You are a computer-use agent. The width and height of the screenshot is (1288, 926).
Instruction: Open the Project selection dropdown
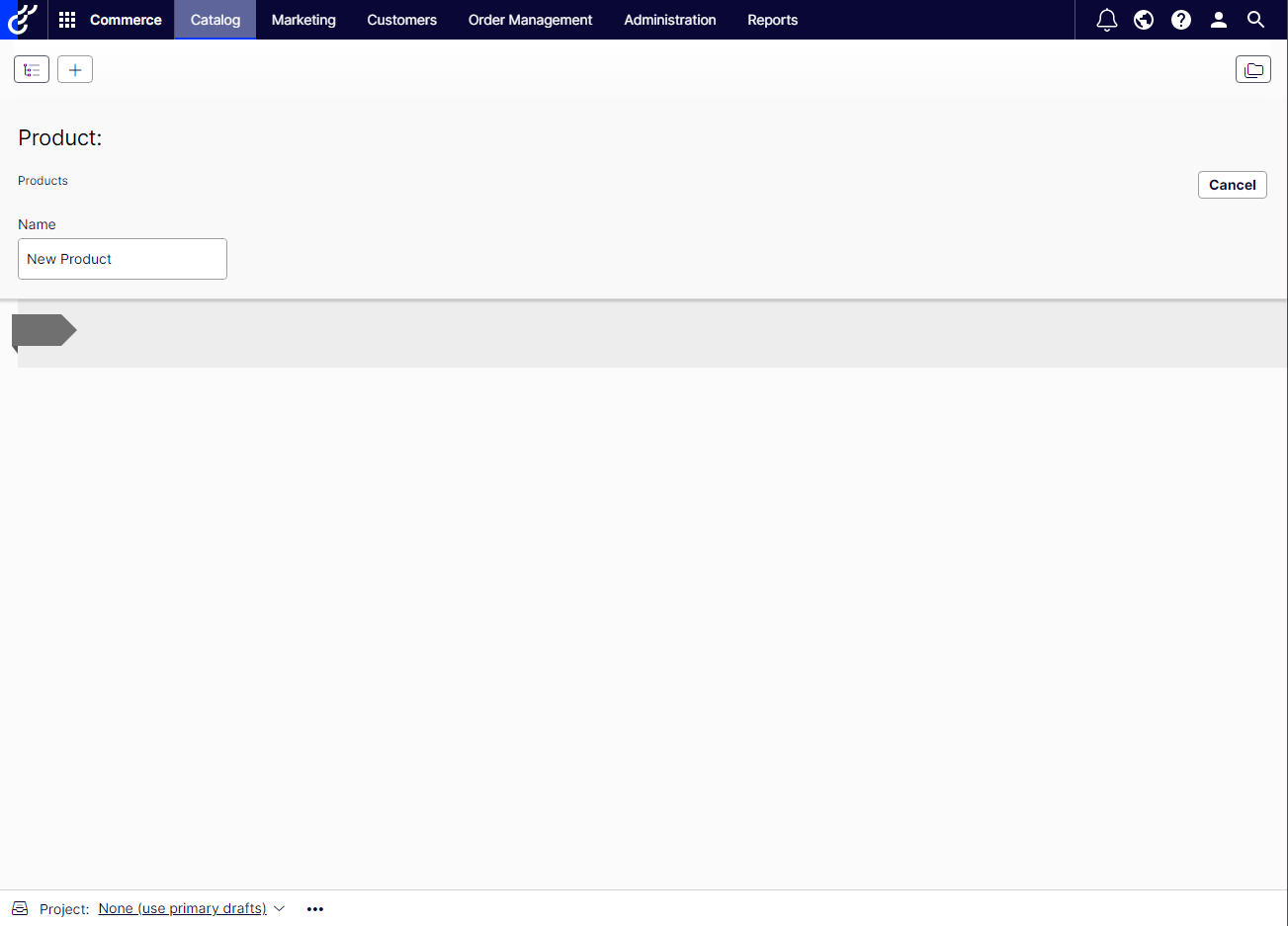[191, 908]
